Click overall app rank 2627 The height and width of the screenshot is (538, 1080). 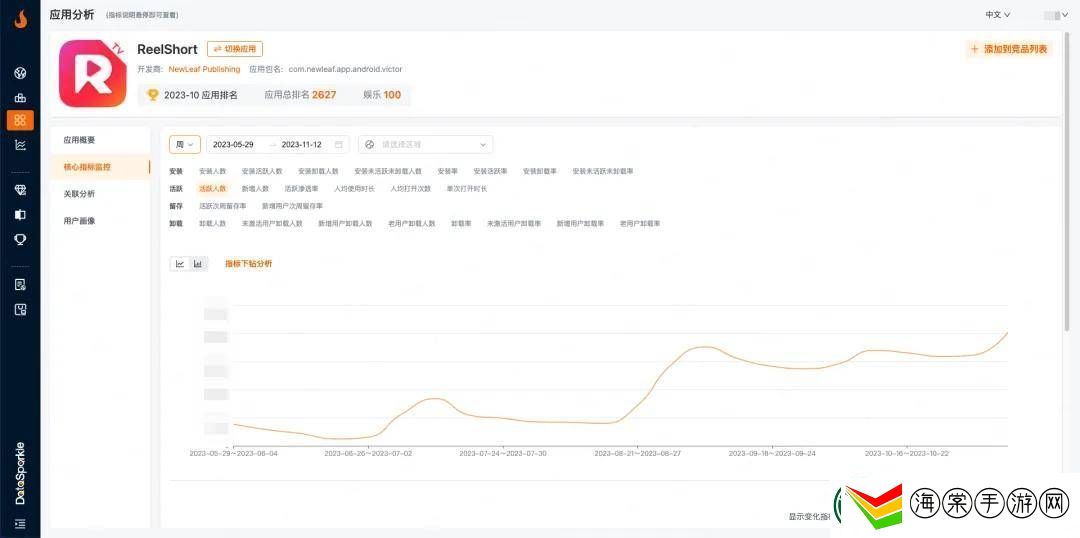click(x=300, y=95)
